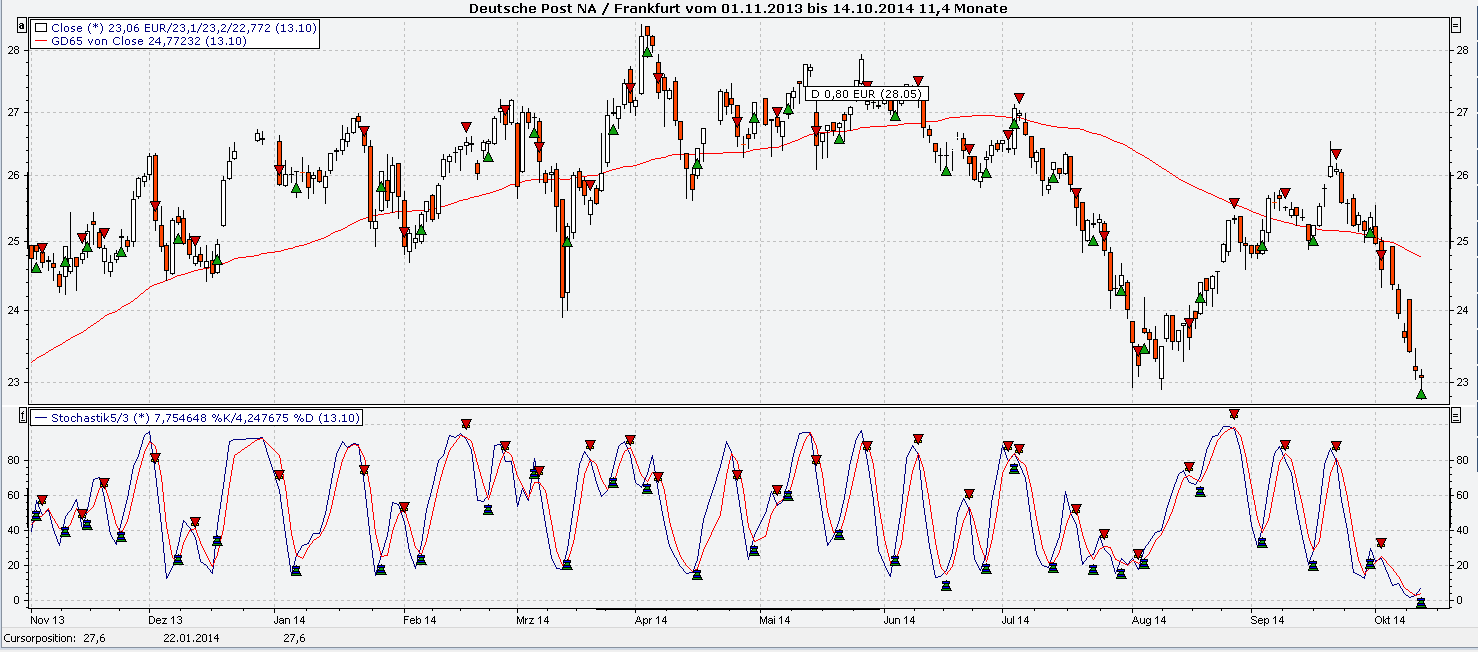Click the red sell marker at Stochastik peak in late August
Viewport: 1478px width, 652px height.
[x=1234, y=414]
